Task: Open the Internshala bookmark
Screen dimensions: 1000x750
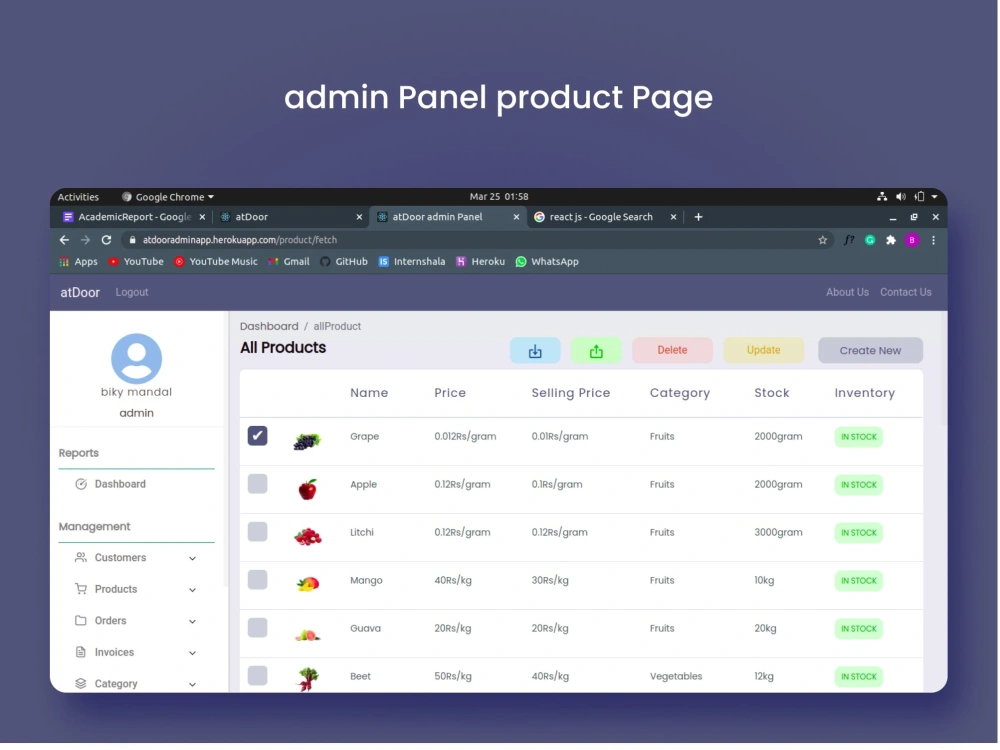Action: click(x=413, y=262)
